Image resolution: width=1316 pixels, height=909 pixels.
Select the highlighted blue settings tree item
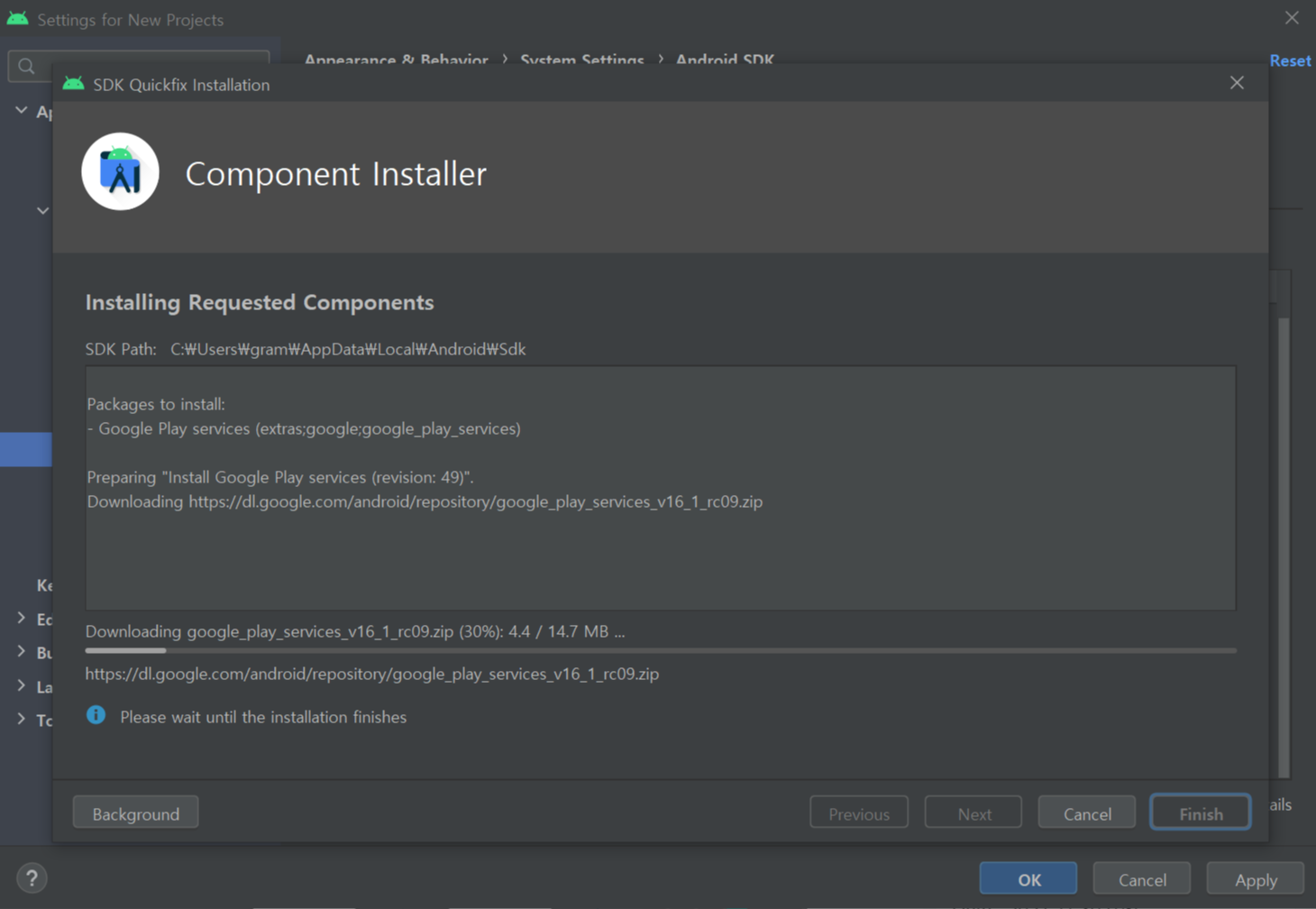pyautogui.click(x=26, y=449)
